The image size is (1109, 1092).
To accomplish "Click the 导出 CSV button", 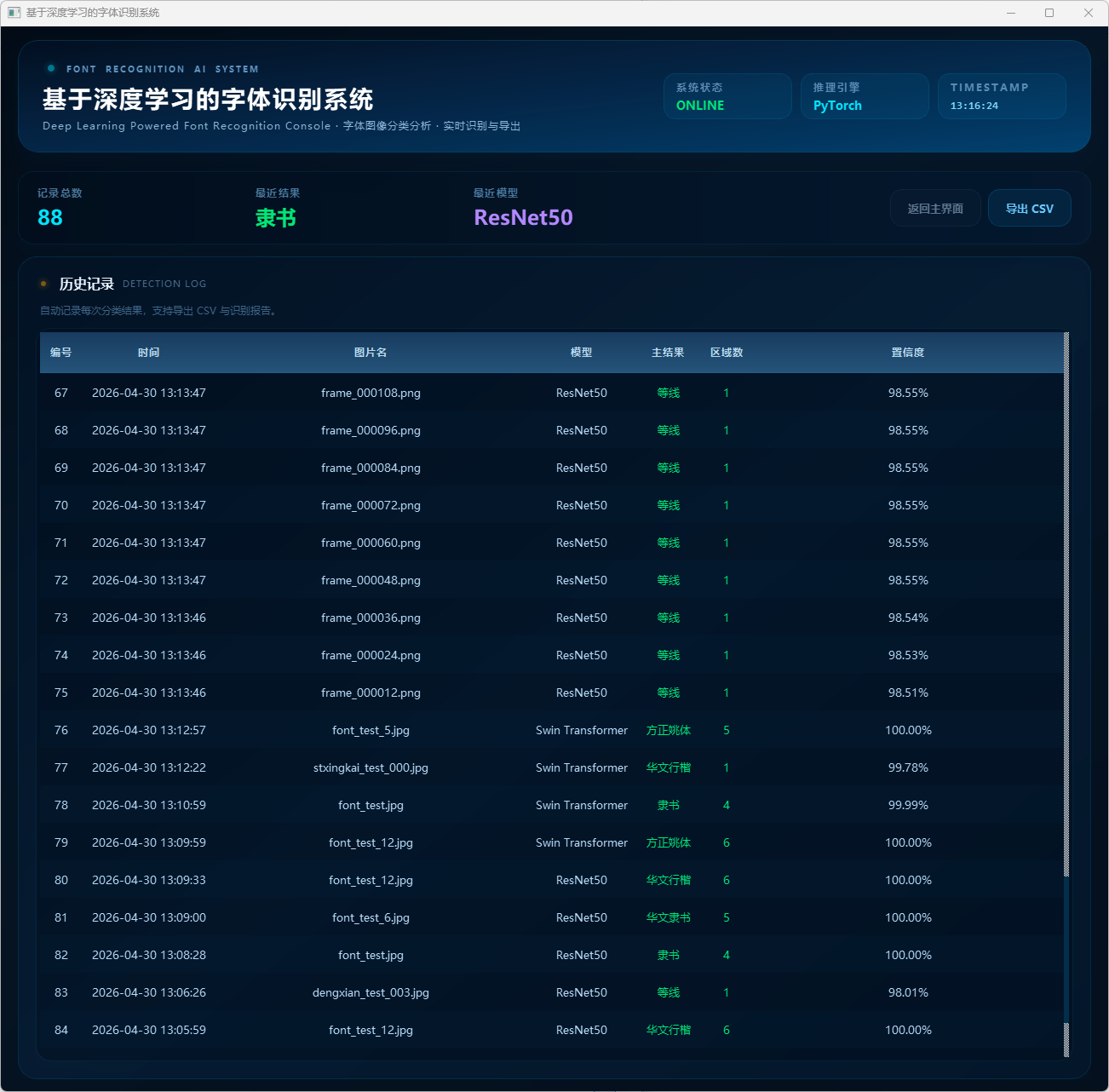I will (1029, 209).
